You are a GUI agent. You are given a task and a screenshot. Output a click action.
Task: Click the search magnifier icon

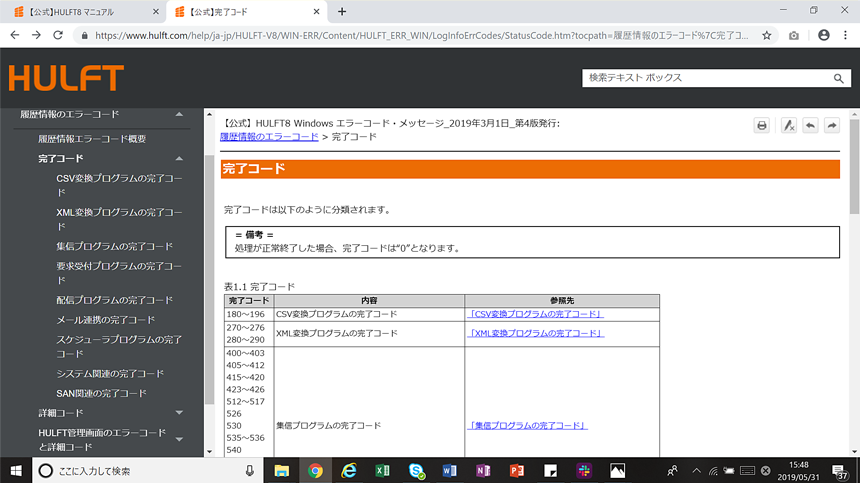[x=839, y=78]
